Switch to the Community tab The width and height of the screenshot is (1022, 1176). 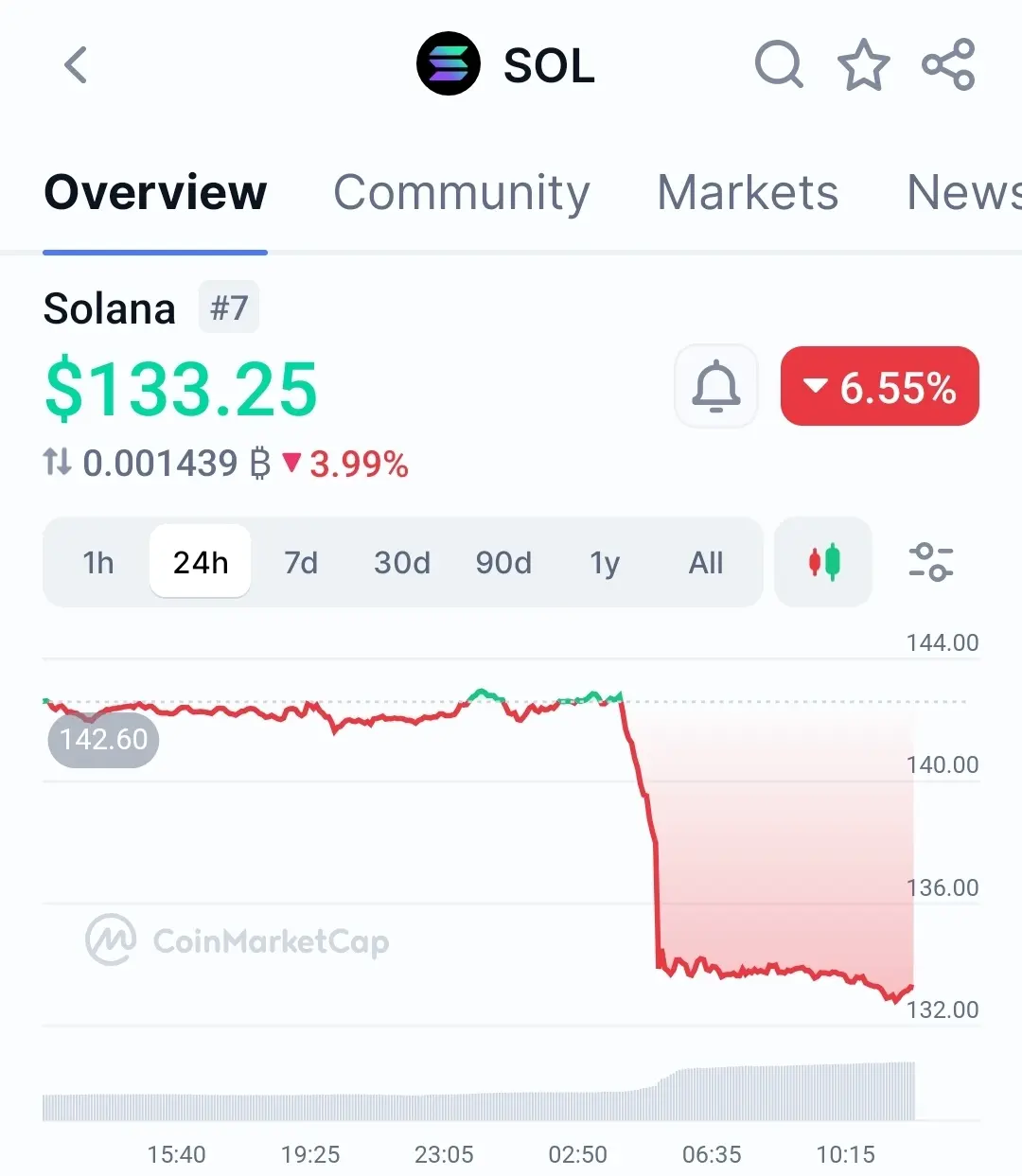click(x=462, y=193)
